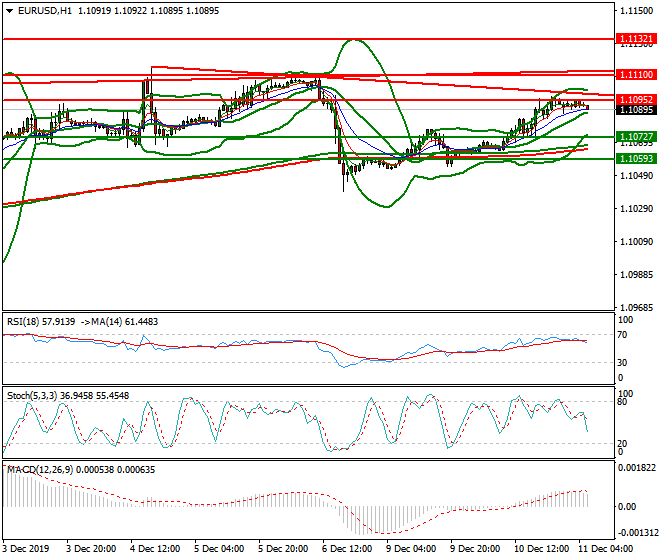The height and width of the screenshot is (560, 660).
Task: Select the 1.10952 red price level label
Action: coord(636,100)
